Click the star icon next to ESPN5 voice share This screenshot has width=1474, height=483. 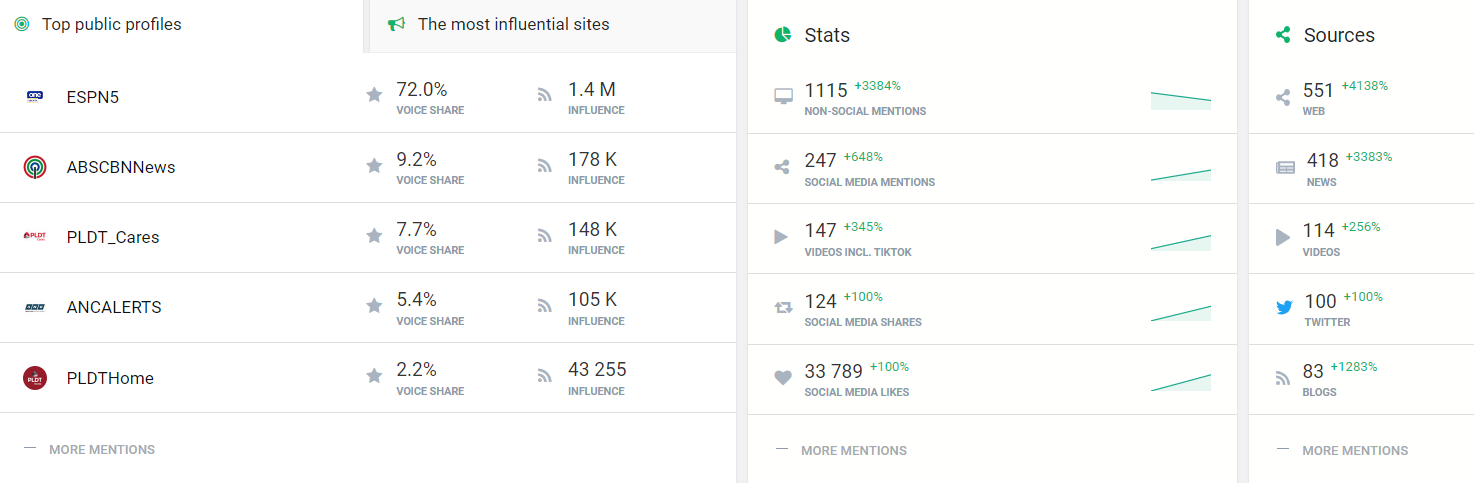374,94
